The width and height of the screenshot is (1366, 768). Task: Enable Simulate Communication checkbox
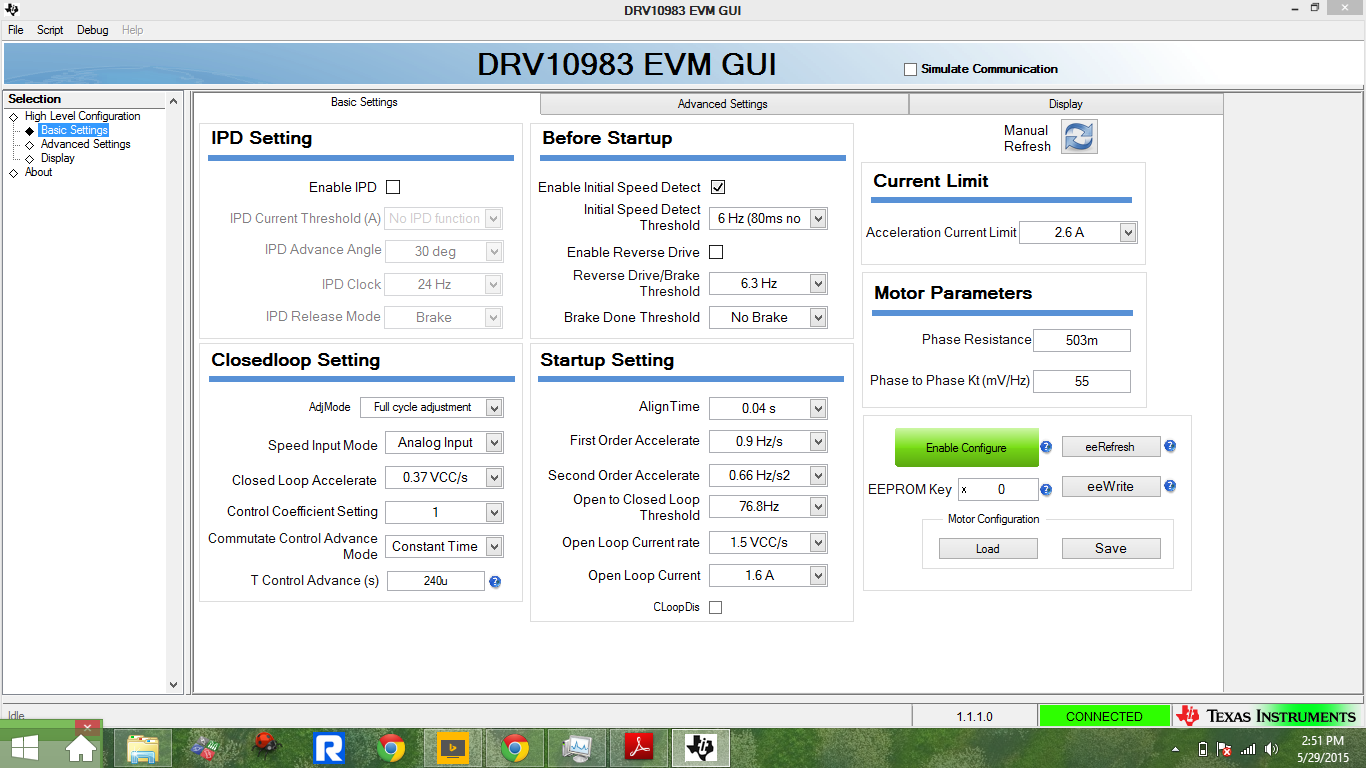(910, 69)
